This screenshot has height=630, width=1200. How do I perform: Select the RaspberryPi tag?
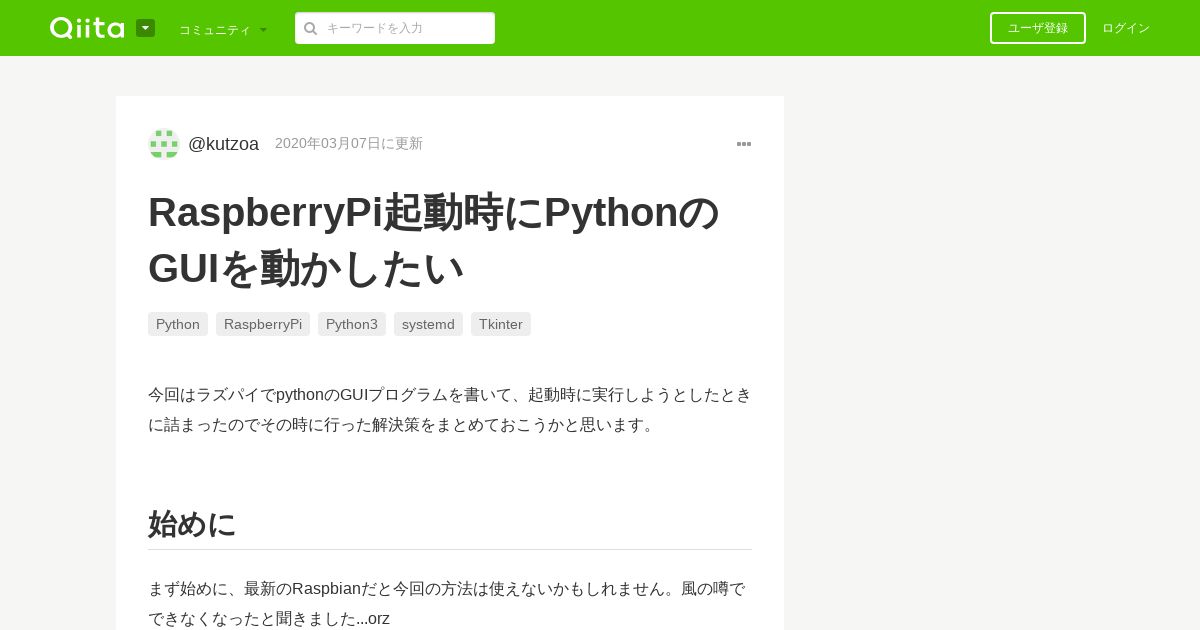point(263,324)
